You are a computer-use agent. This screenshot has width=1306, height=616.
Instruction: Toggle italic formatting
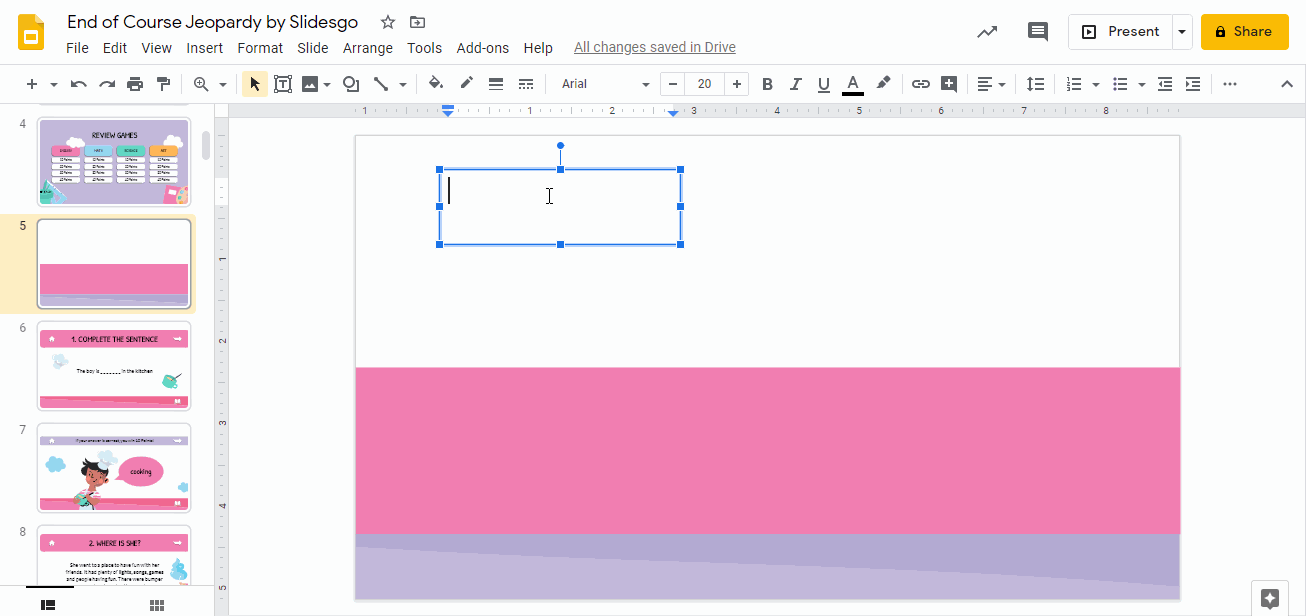(x=795, y=83)
